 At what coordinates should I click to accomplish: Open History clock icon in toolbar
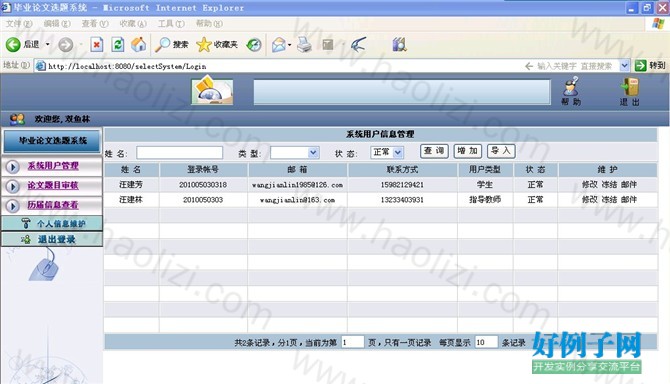click(x=254, y=44)
